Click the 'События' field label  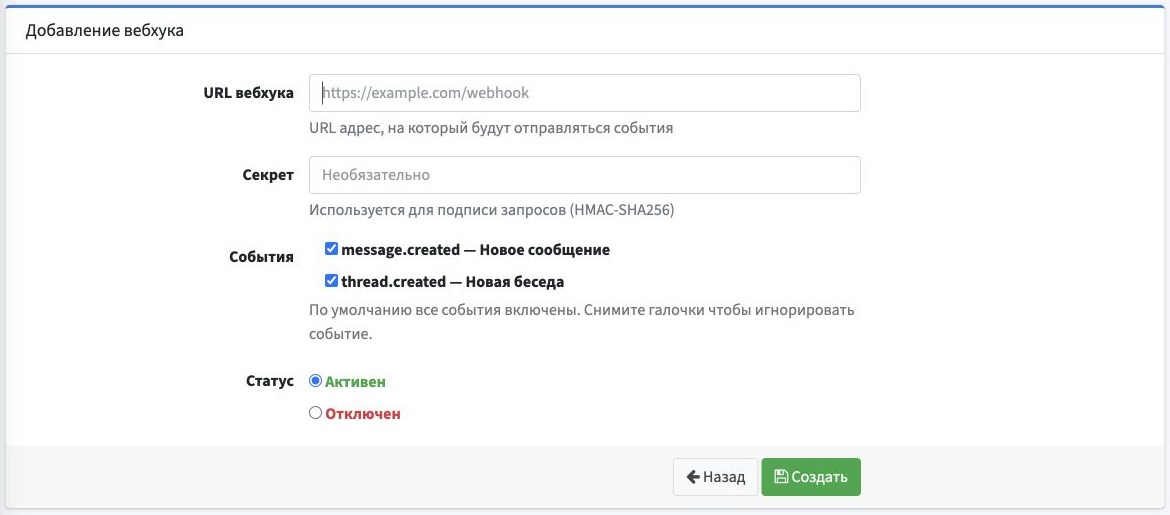click(261, 258)
